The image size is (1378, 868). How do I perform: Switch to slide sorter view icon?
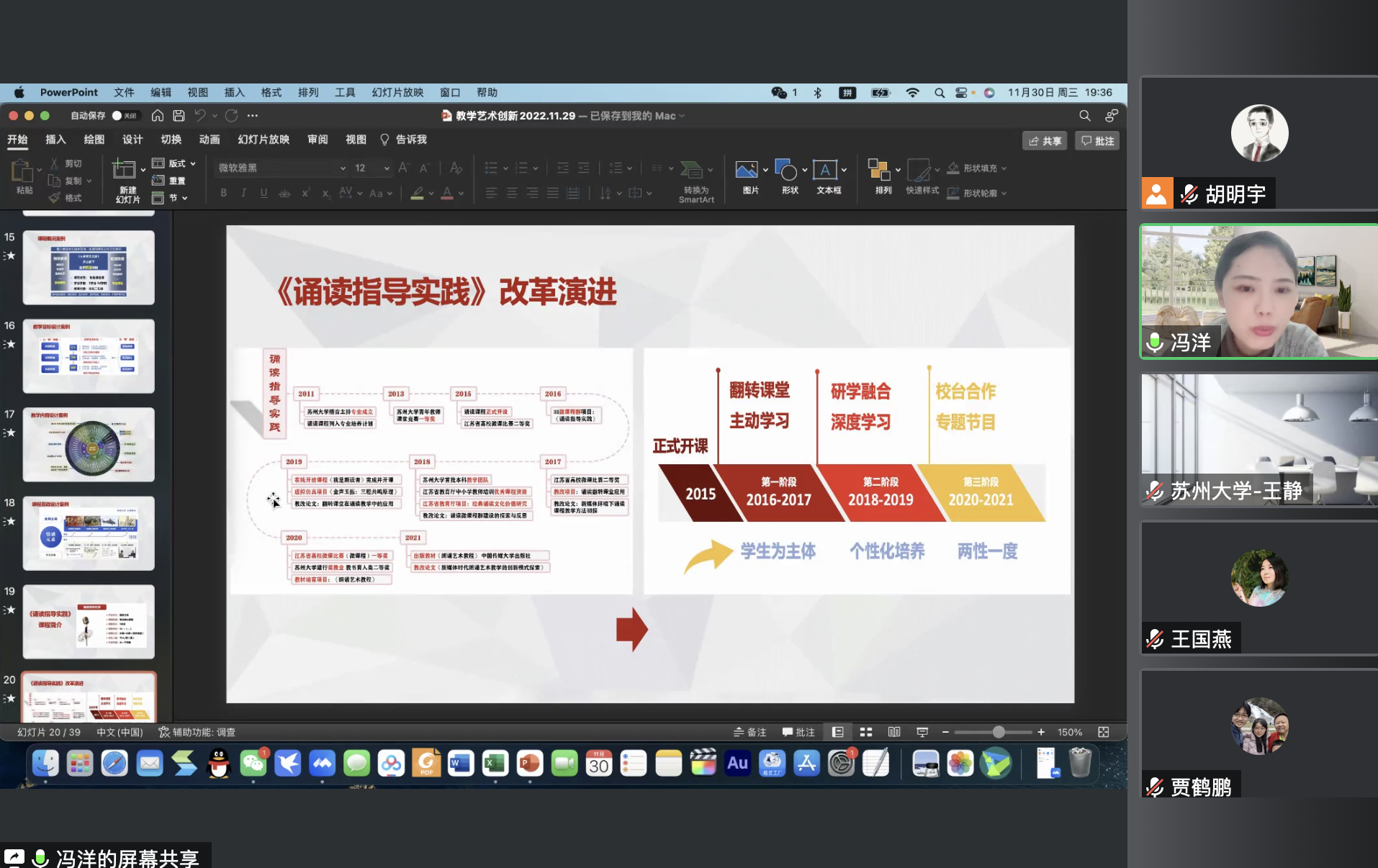tap(866, 732)
